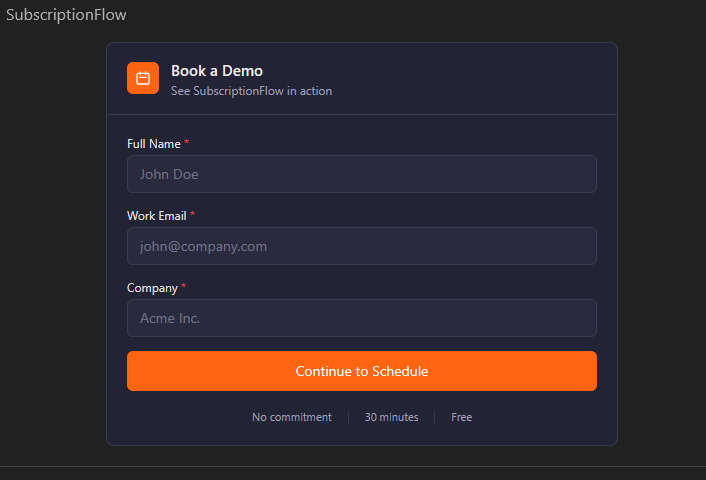
Task: Select the Company input field
Action: [x=361, y=318]
